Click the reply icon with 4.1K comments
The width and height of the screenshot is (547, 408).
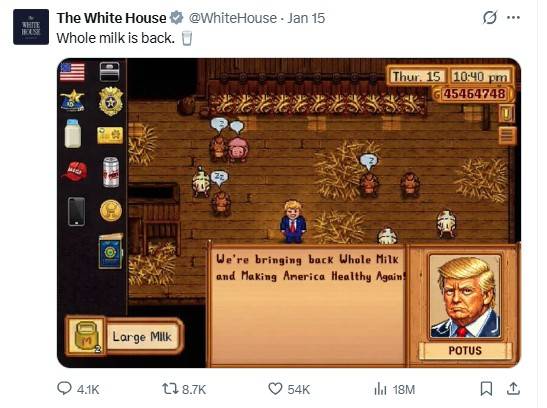(64, 388)
